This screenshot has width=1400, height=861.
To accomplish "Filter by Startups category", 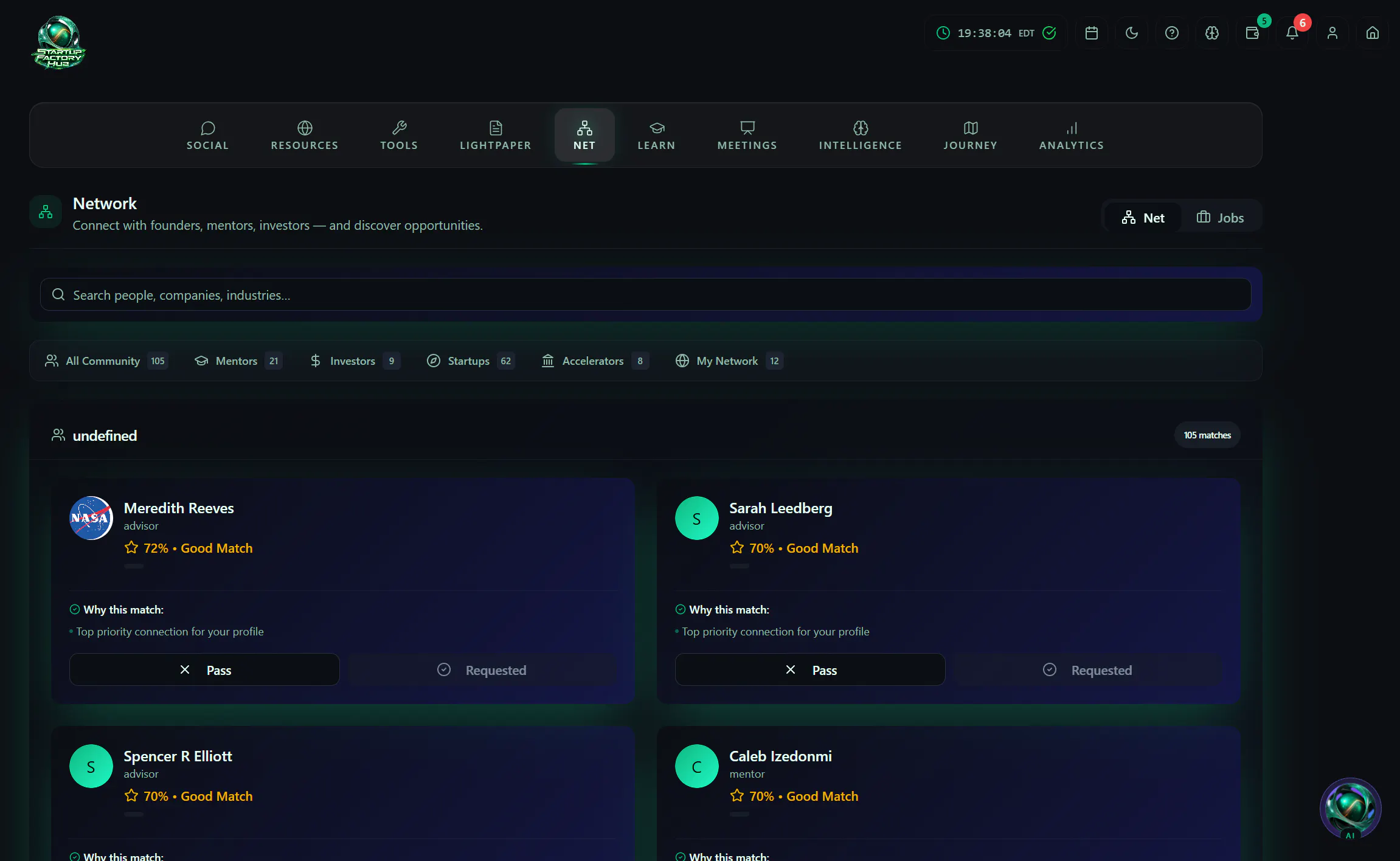I will [471, 361].
